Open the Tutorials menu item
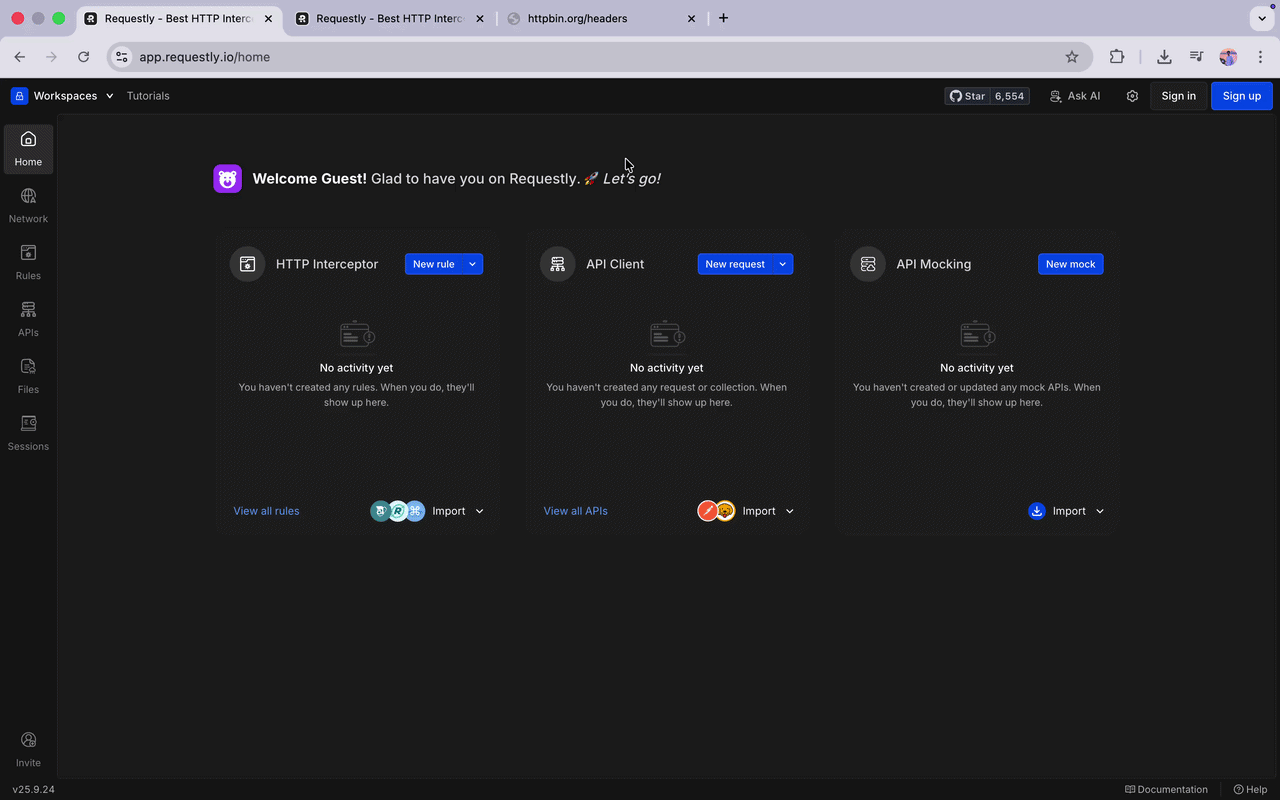Viewport: 1280px width, 800px height. click(x=148, y=96)
